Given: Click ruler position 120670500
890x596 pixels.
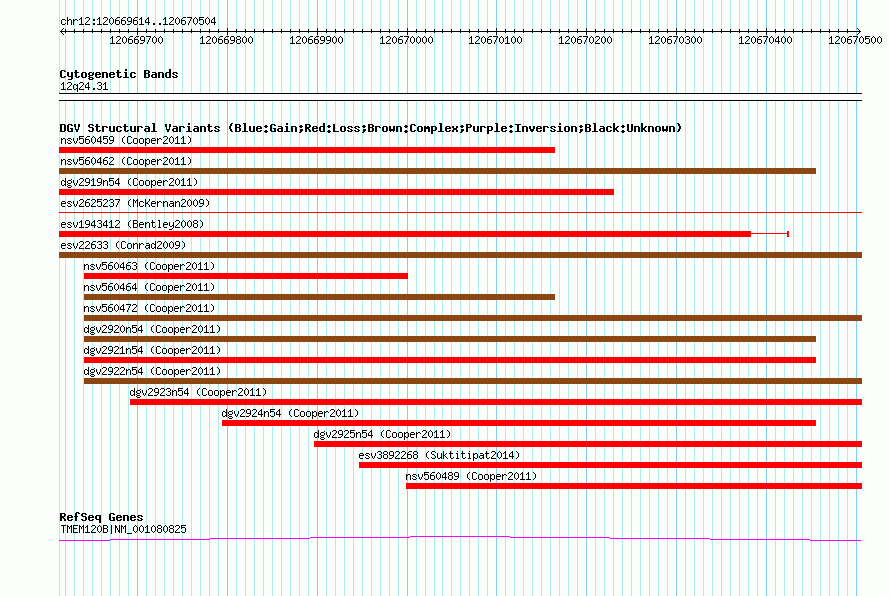Looking at the screenshot, I should tap(855, 40).
